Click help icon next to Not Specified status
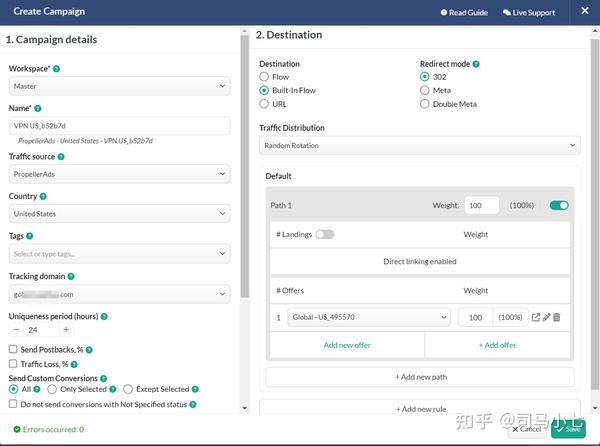Viewport: 600px width, 446px height. (x=193, y=405)
